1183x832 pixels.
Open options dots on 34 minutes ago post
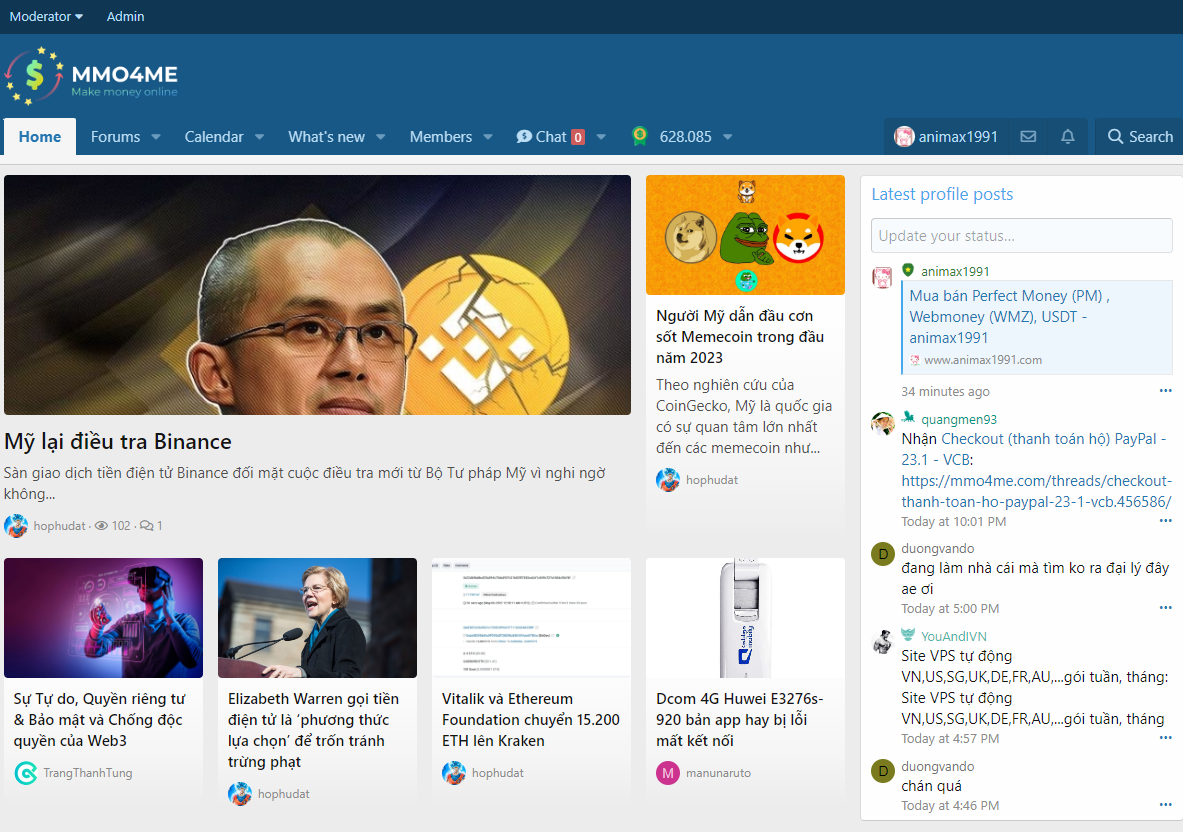[1166, 391]
